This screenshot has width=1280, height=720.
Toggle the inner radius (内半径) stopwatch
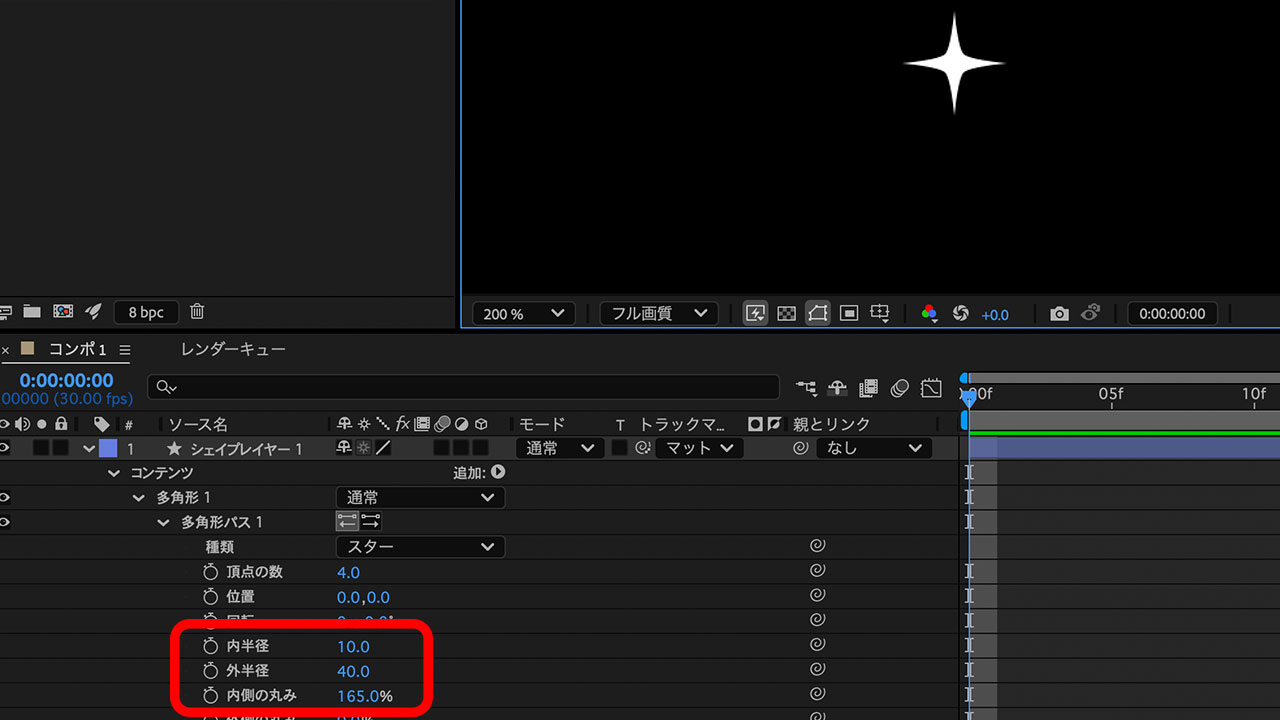point(210,647)
